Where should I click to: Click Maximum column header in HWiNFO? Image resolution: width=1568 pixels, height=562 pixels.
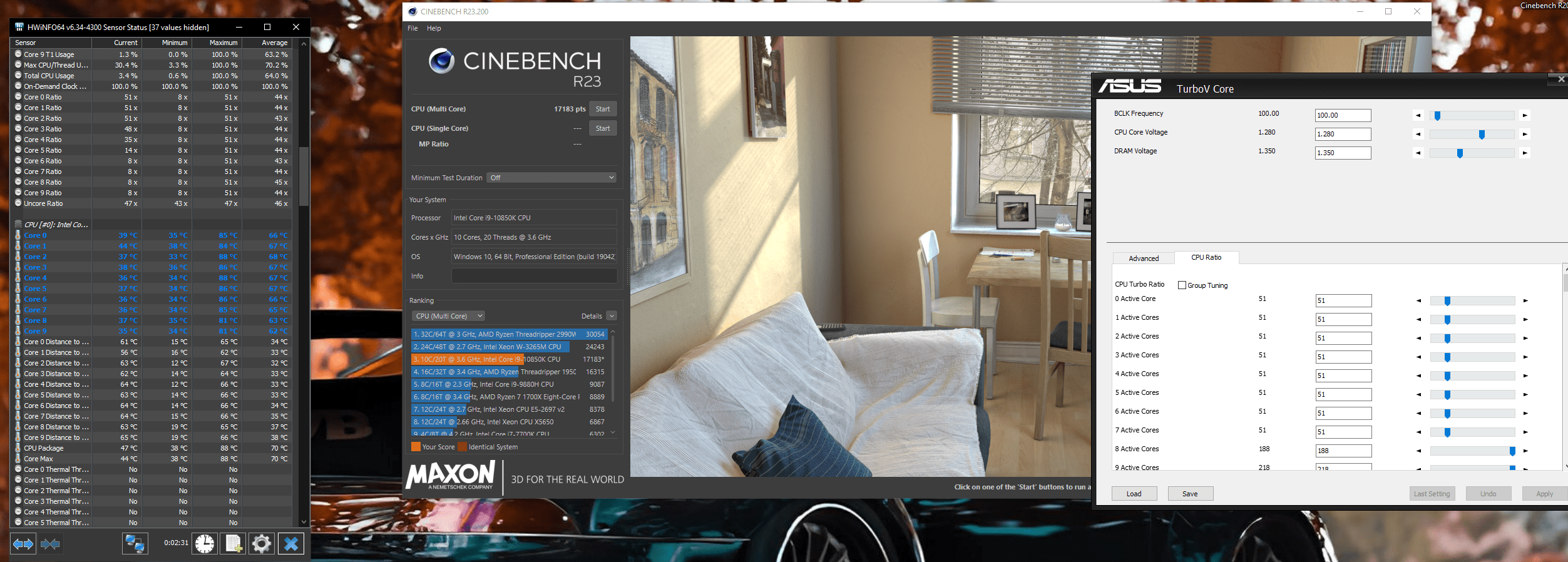217,43
